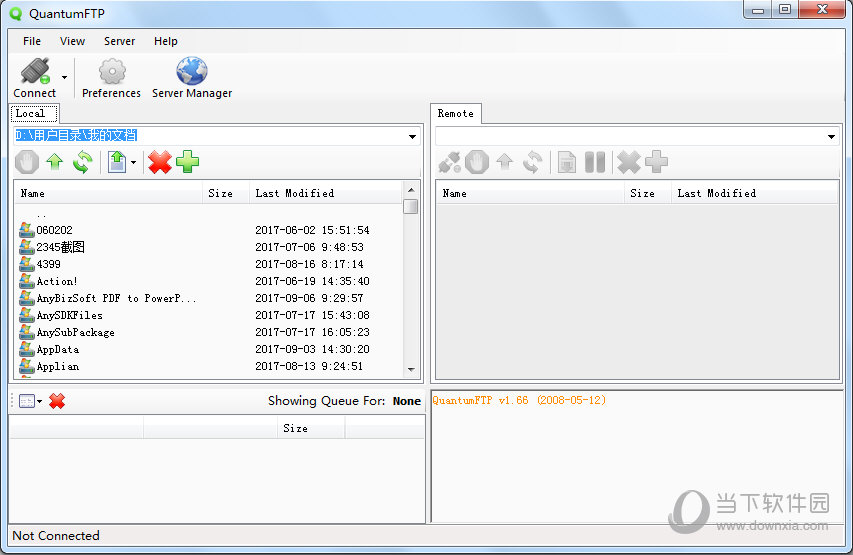
Task: Launch the Server Manager globe icon
Action: coord(191,71)
